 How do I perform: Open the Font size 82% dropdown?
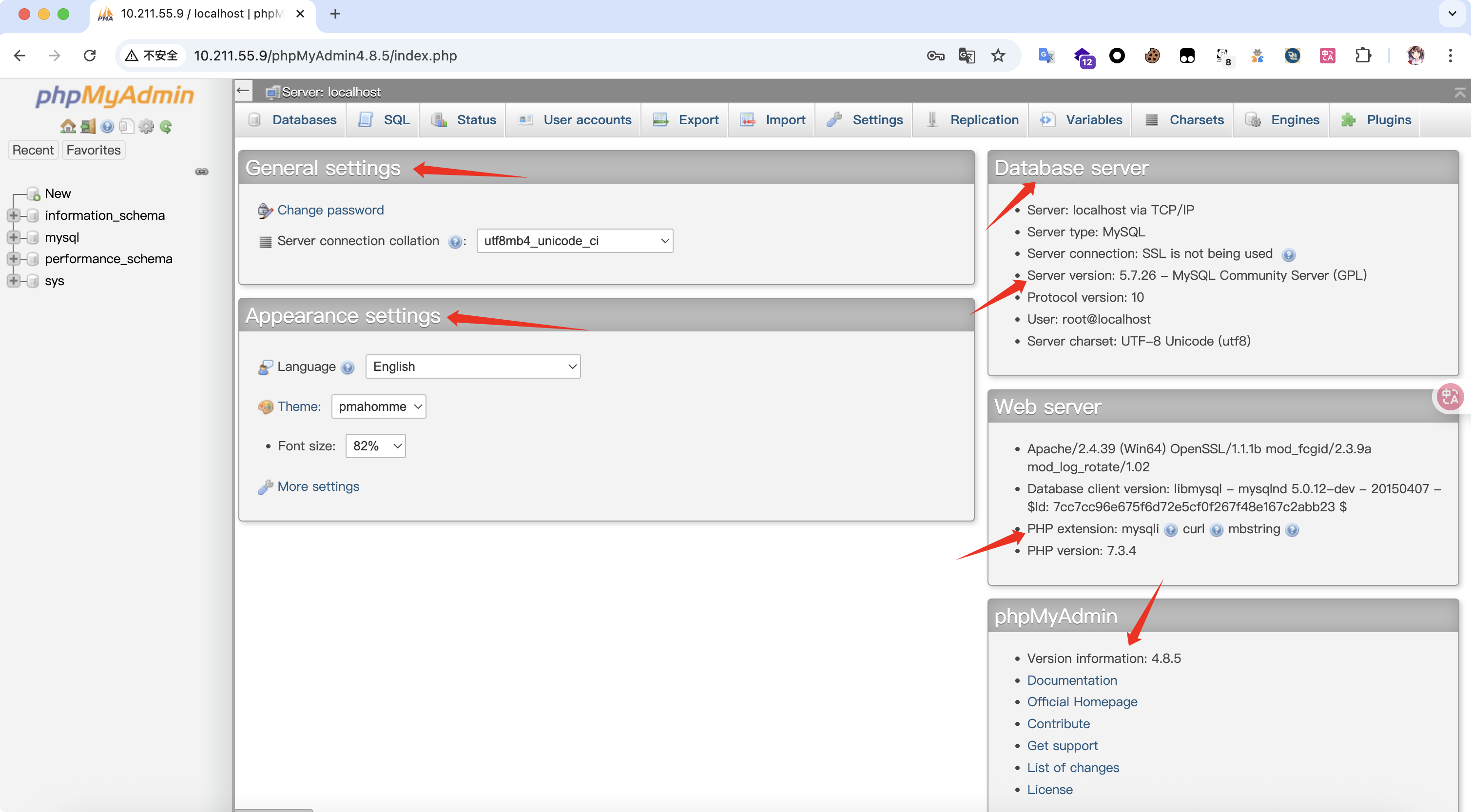tap(375, 446)
